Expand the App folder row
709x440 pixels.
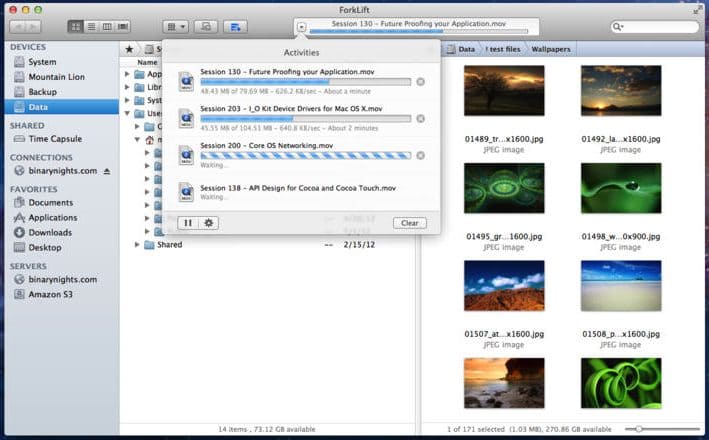[127, 74]
